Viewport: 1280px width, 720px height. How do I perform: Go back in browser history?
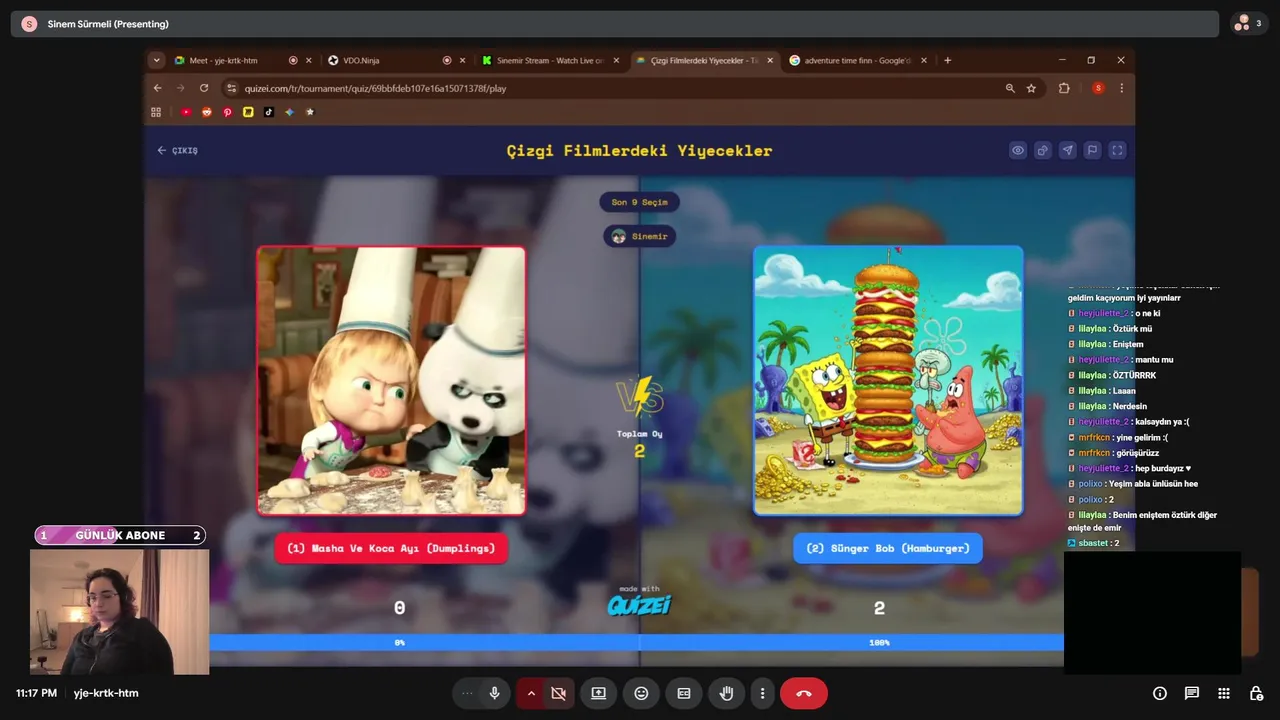157,88
